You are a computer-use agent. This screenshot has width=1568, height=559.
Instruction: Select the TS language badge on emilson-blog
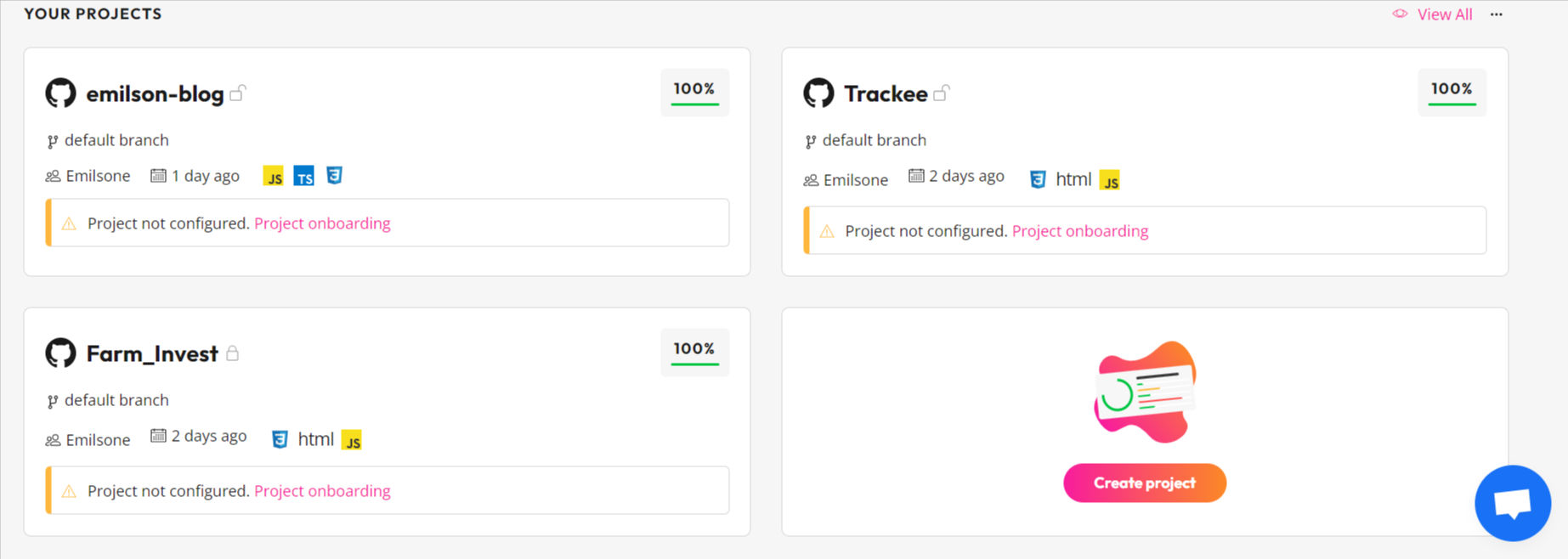[x=304, y=176]
